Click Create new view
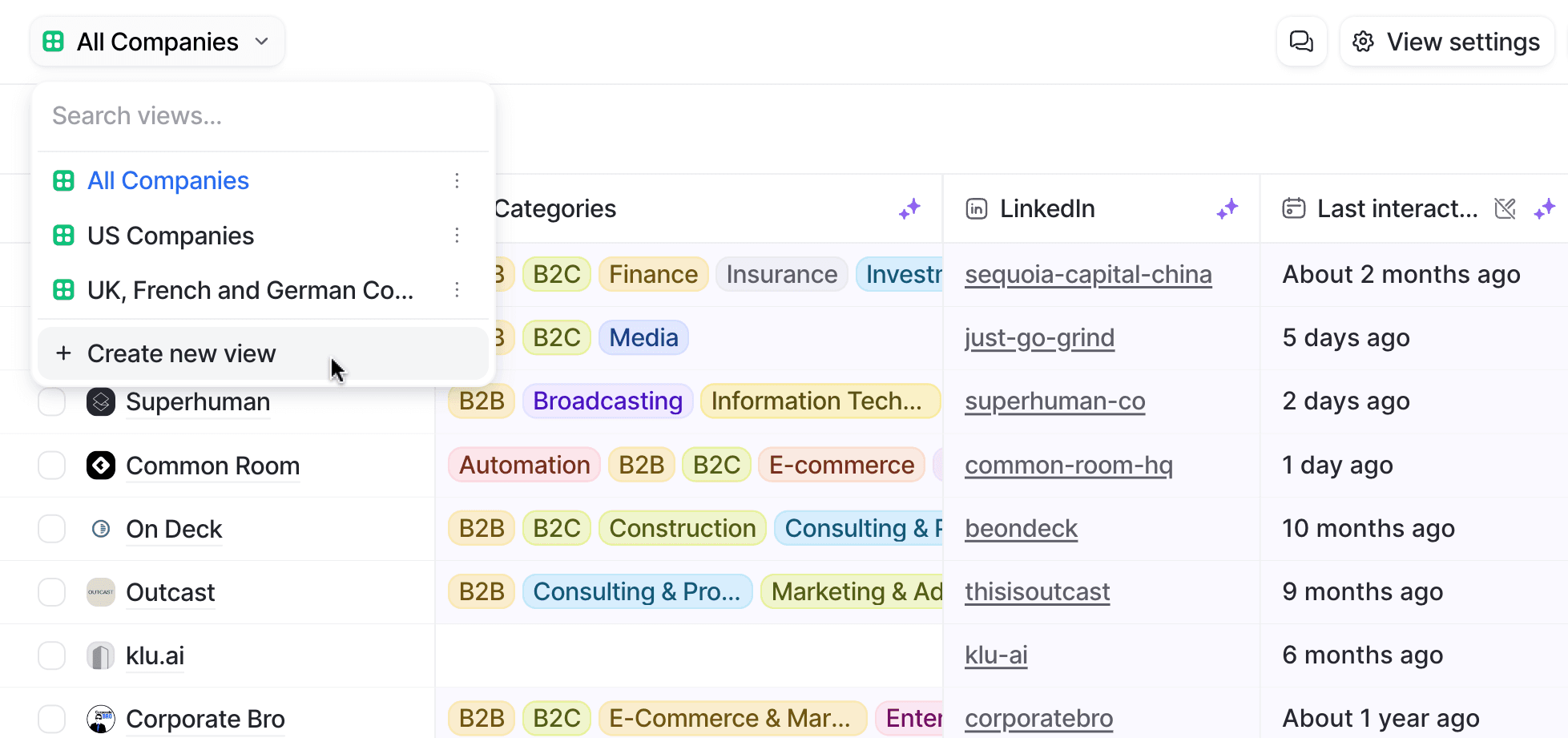Screen dimensions: 1568x738 pyautogui.click(x=182, y=353)
